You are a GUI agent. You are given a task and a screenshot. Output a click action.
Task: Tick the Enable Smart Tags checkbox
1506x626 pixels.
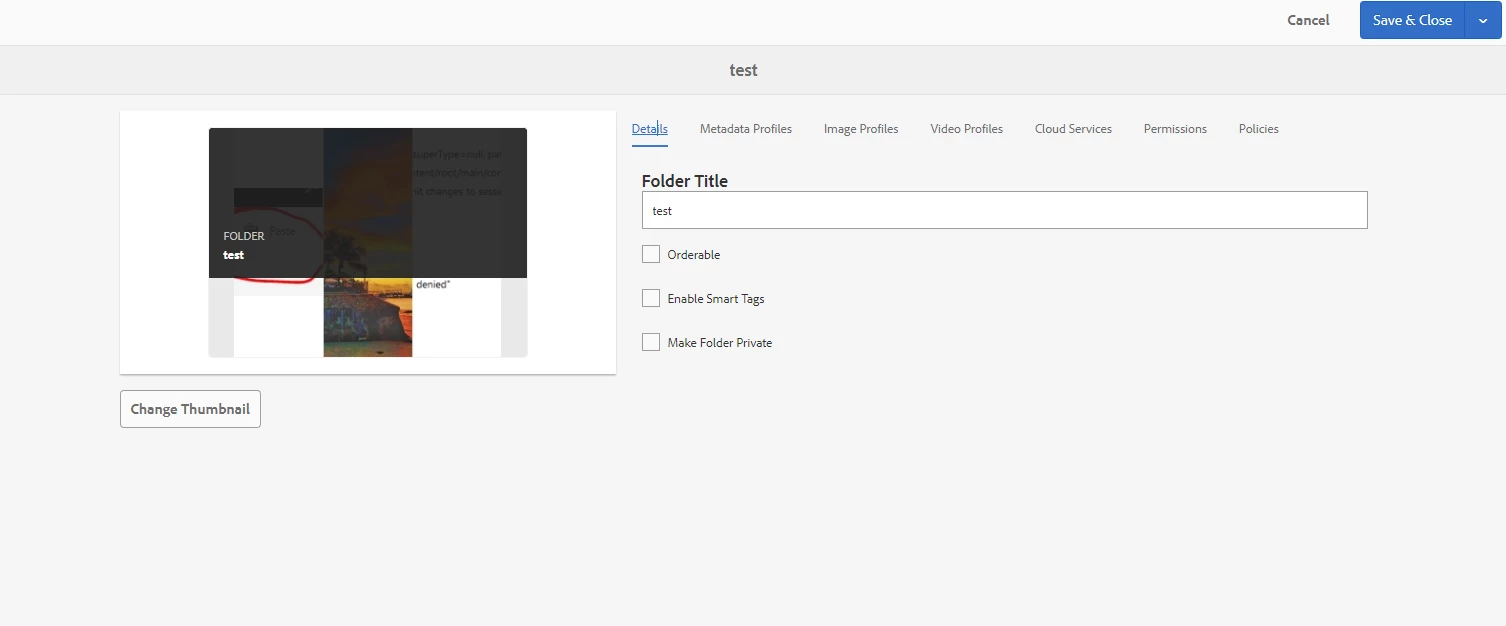point(651,298)
